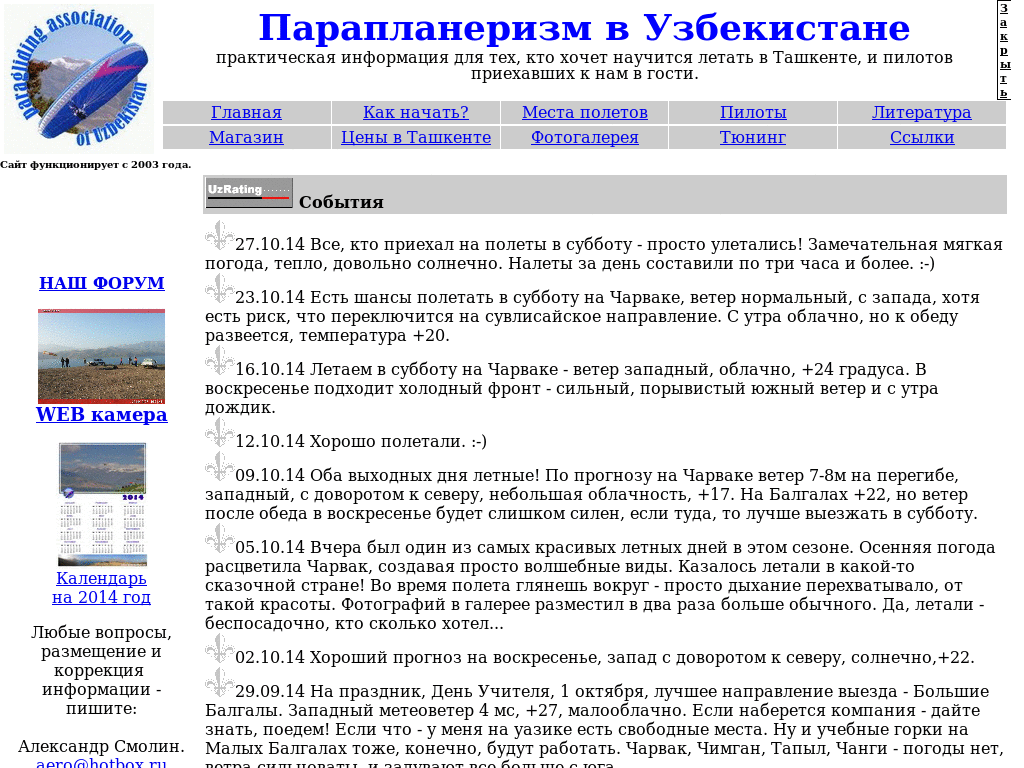
Task: Open the НАШ ФОРУМ link
Action: (102, 283)
